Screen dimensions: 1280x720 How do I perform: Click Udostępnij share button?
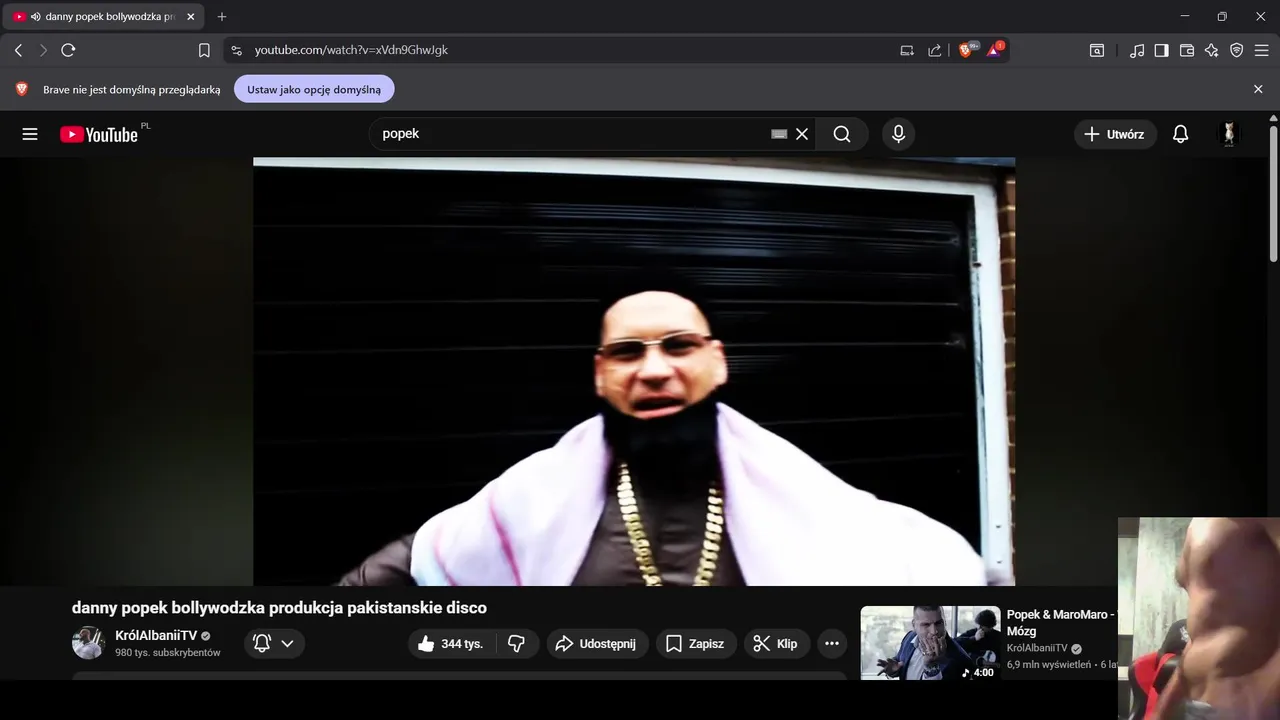[x=598, y=643]
